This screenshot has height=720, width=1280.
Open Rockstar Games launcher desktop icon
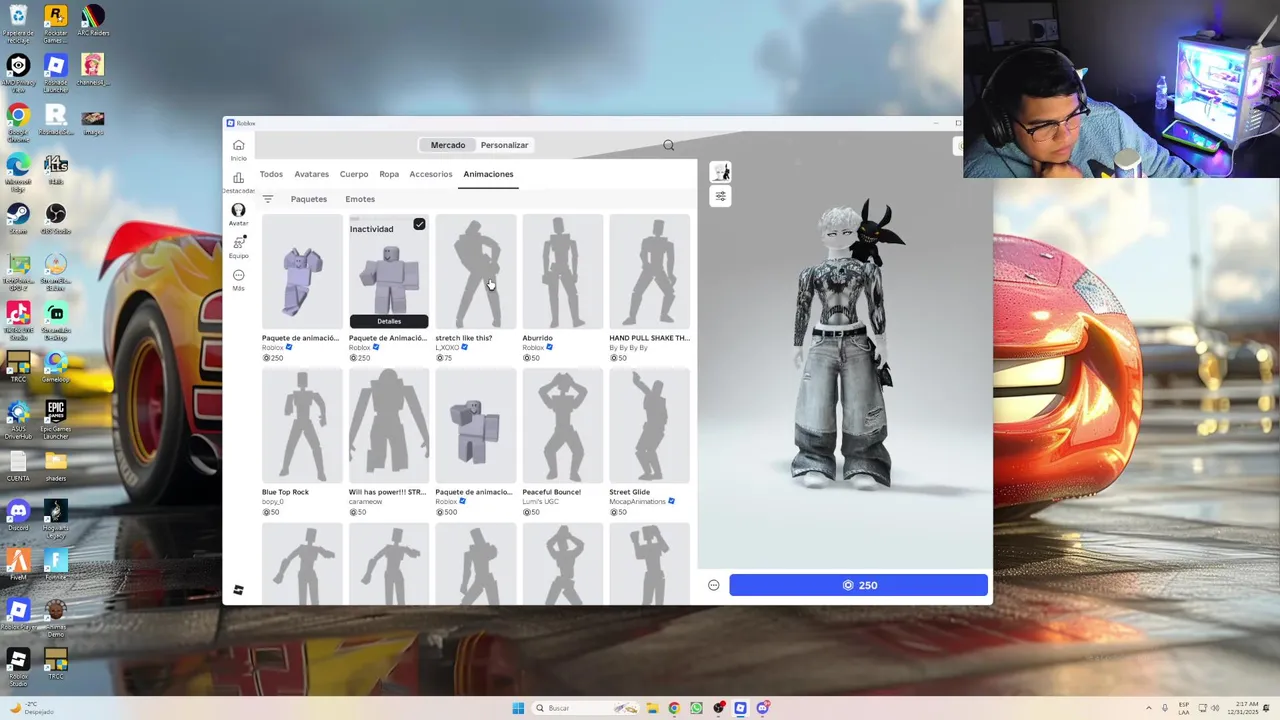(56, 23)
